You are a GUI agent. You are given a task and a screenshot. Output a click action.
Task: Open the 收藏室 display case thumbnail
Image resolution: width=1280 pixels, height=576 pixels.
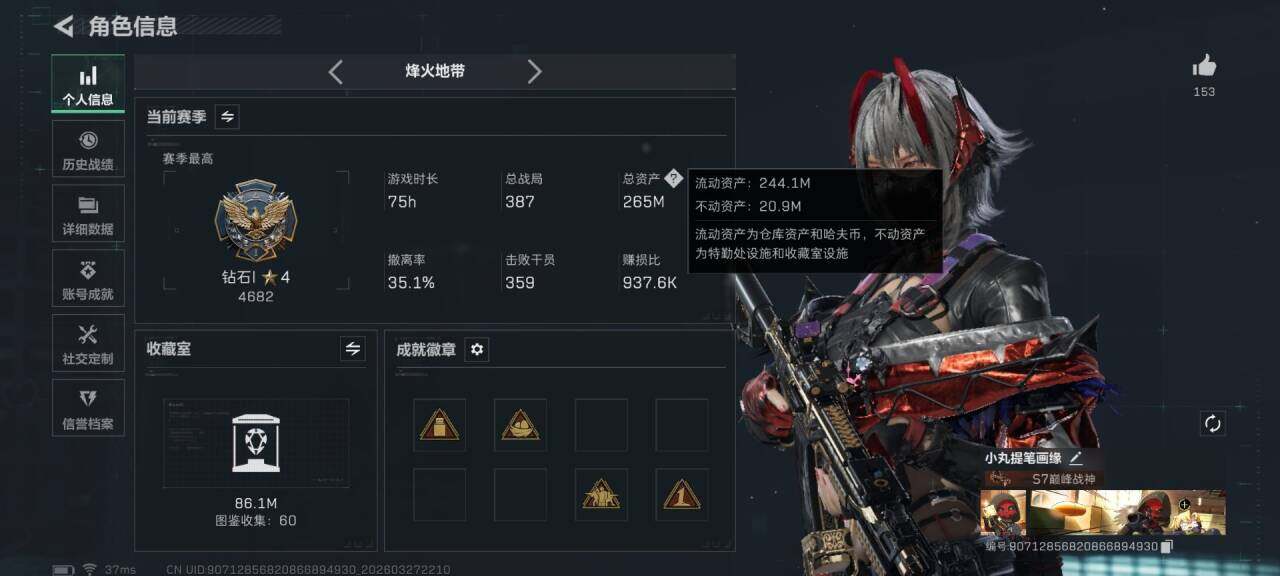(256, 444)
